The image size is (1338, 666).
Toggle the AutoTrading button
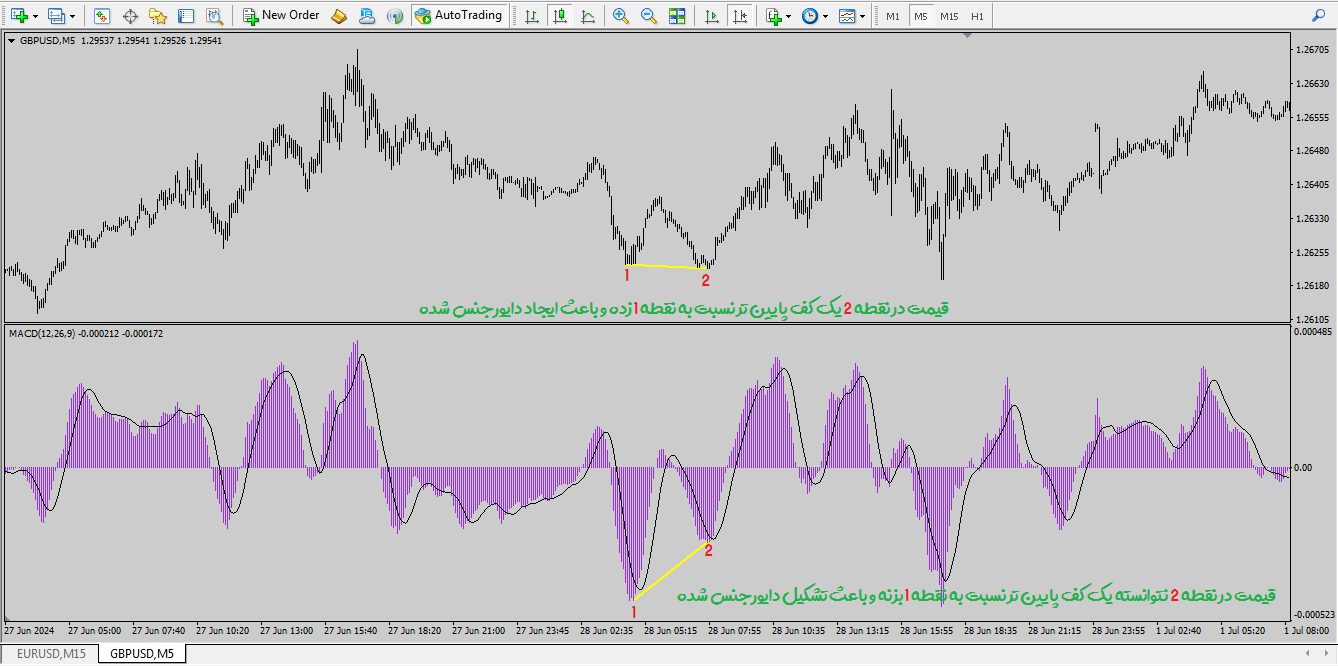coord(458,16)
